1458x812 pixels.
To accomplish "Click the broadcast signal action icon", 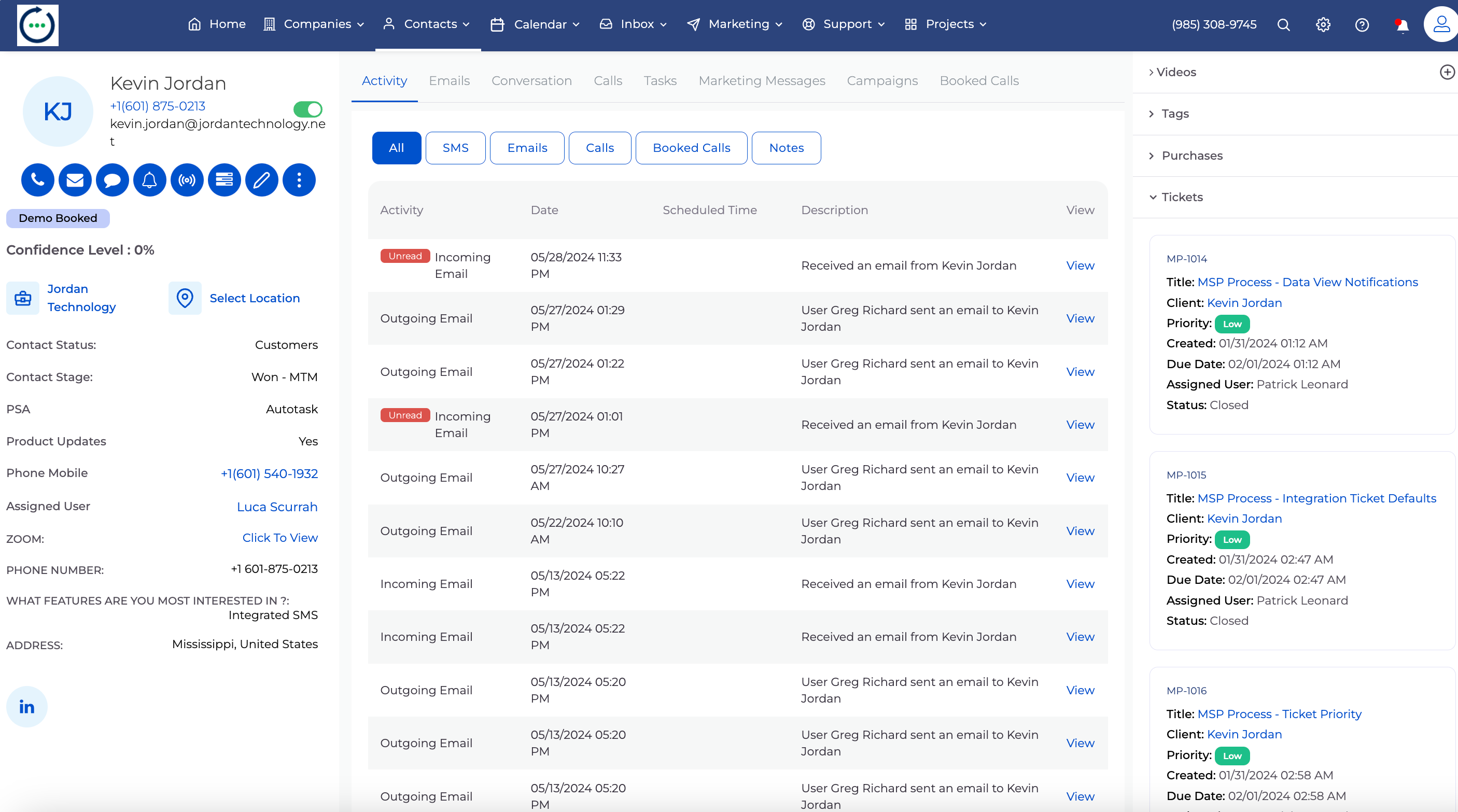I will 187,180.
